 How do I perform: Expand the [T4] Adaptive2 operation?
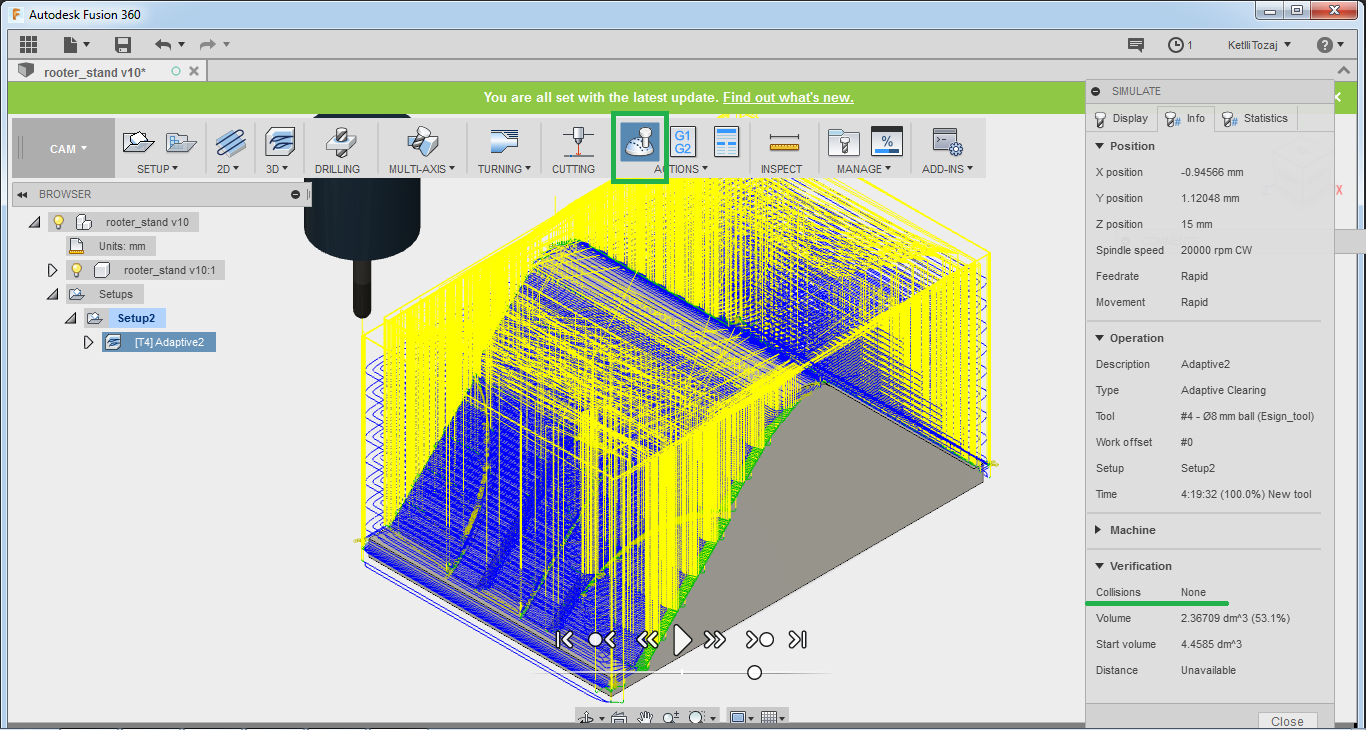(88, 342)
